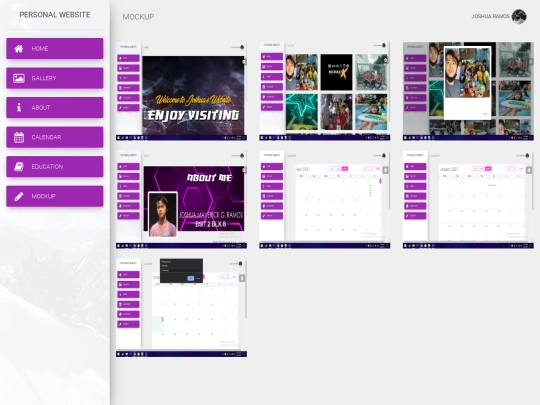Click the Home house icon
The image size is (540, 405).
19,49
